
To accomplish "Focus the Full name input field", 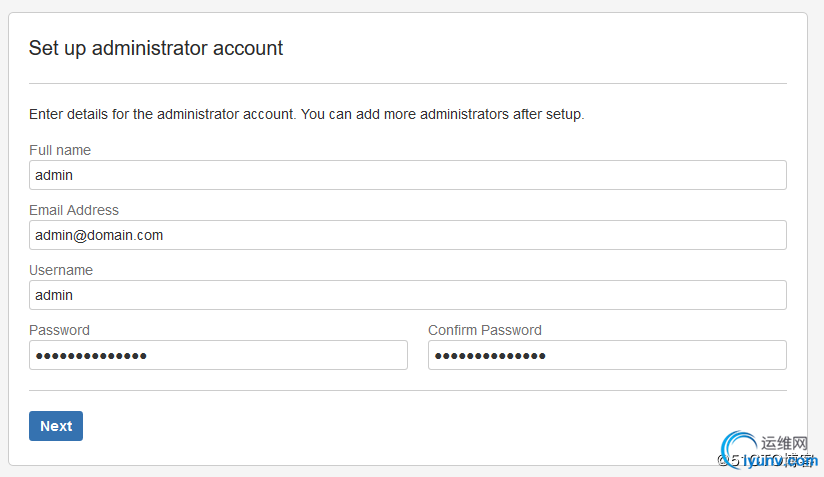I will (x=408, y=175).
